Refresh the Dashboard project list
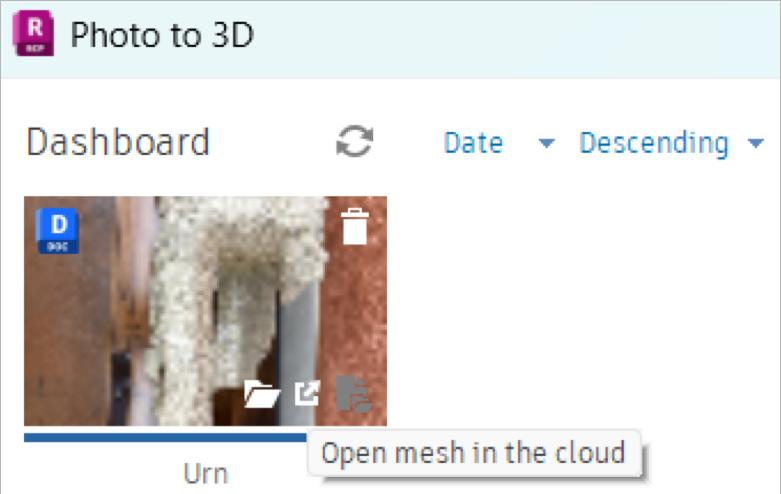This screenshot has height=494, width=781. click(355, 141)
